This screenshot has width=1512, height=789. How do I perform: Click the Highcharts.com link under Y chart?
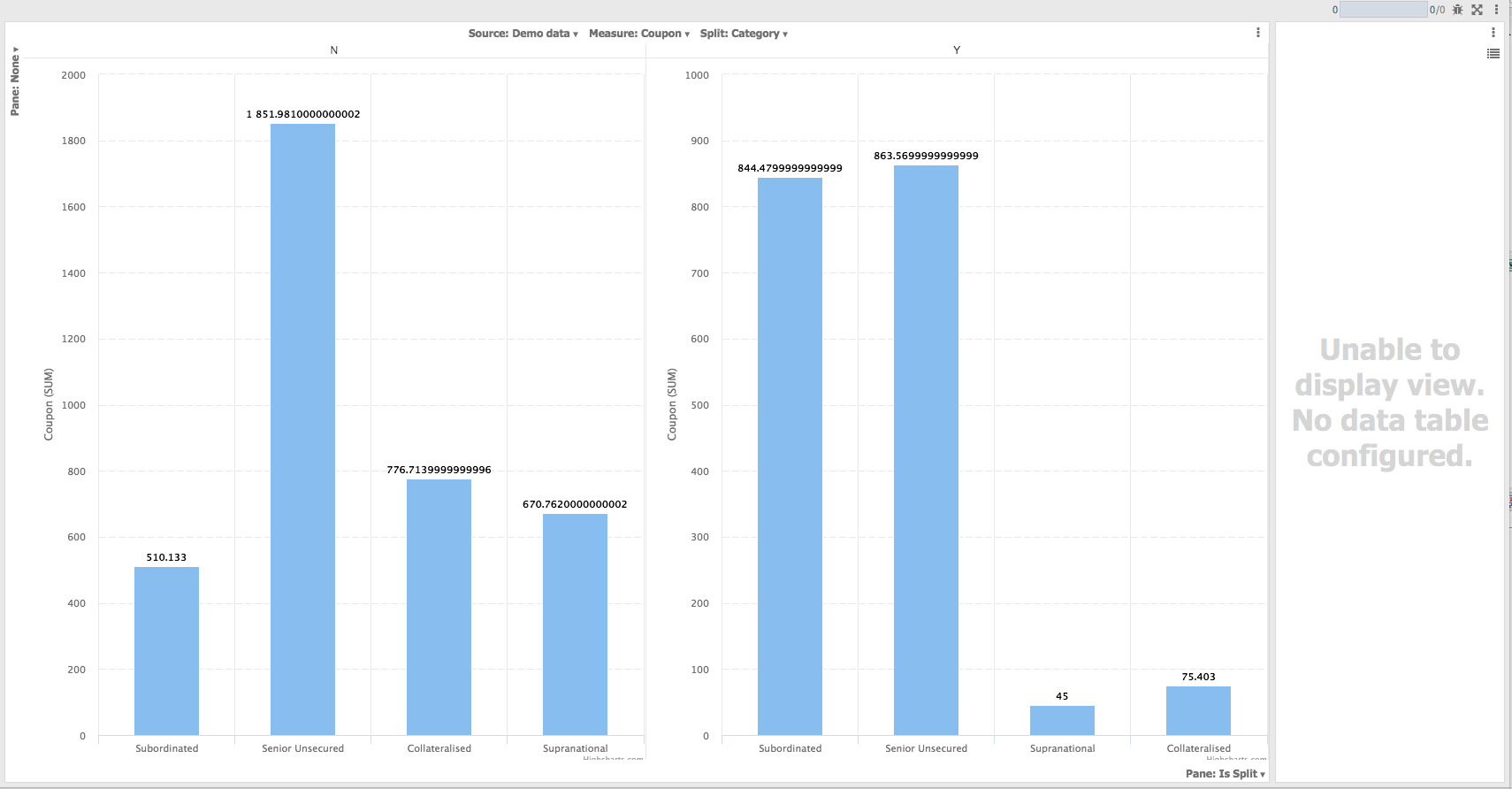click(x=1236, y=759)
